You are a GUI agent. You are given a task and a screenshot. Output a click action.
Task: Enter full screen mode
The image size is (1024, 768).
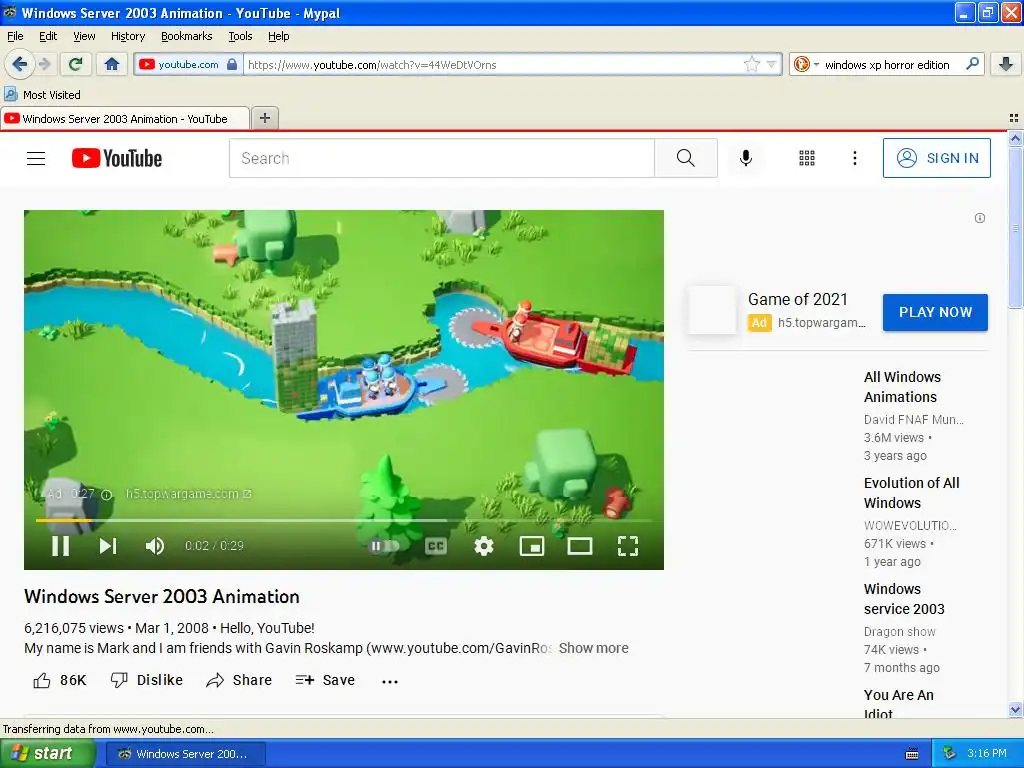point(628,545)
